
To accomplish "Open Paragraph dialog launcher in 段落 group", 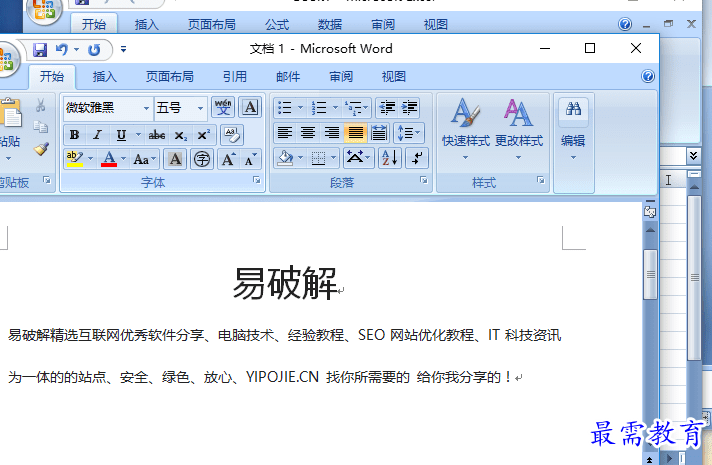I will [x=424, y=180].
